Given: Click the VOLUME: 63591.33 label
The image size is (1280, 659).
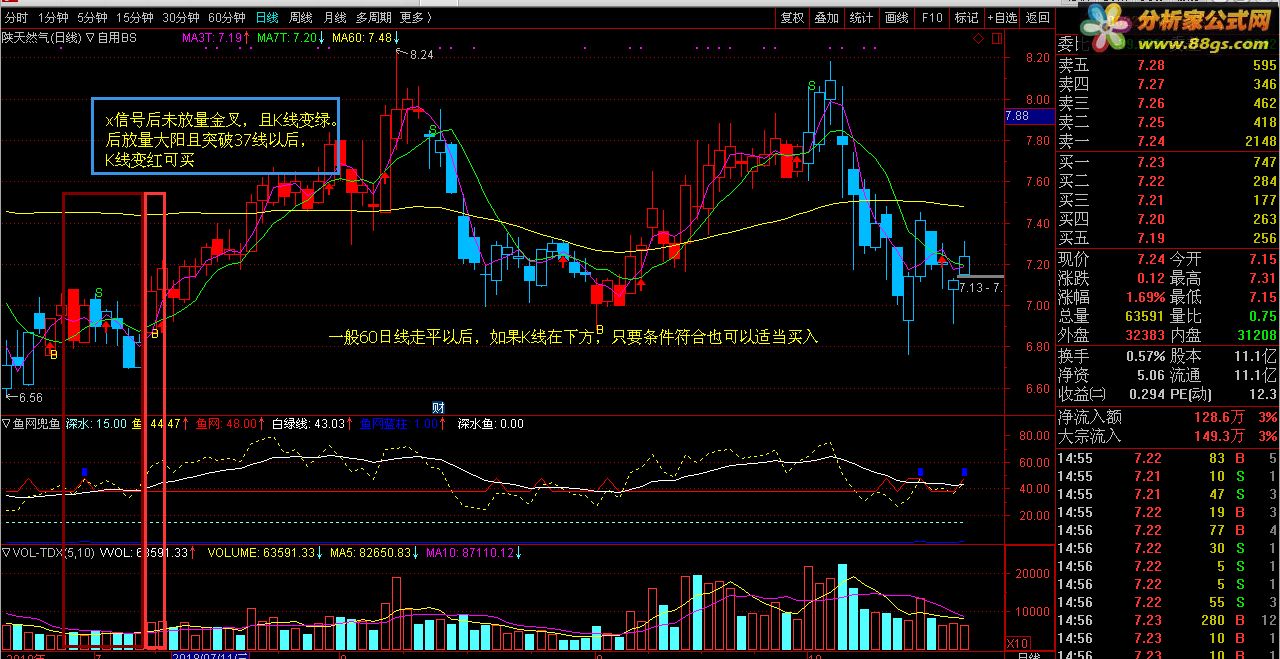Looking at the screenshot, I should (260, 552).
